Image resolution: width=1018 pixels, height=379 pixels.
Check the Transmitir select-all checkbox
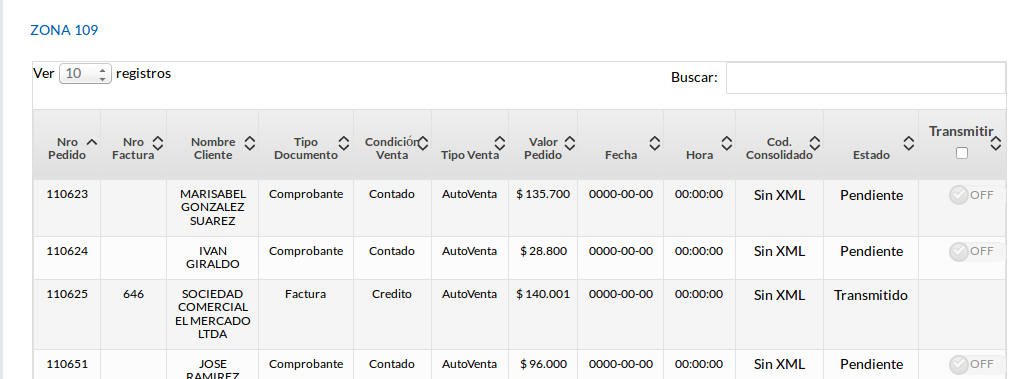[962, 153]
